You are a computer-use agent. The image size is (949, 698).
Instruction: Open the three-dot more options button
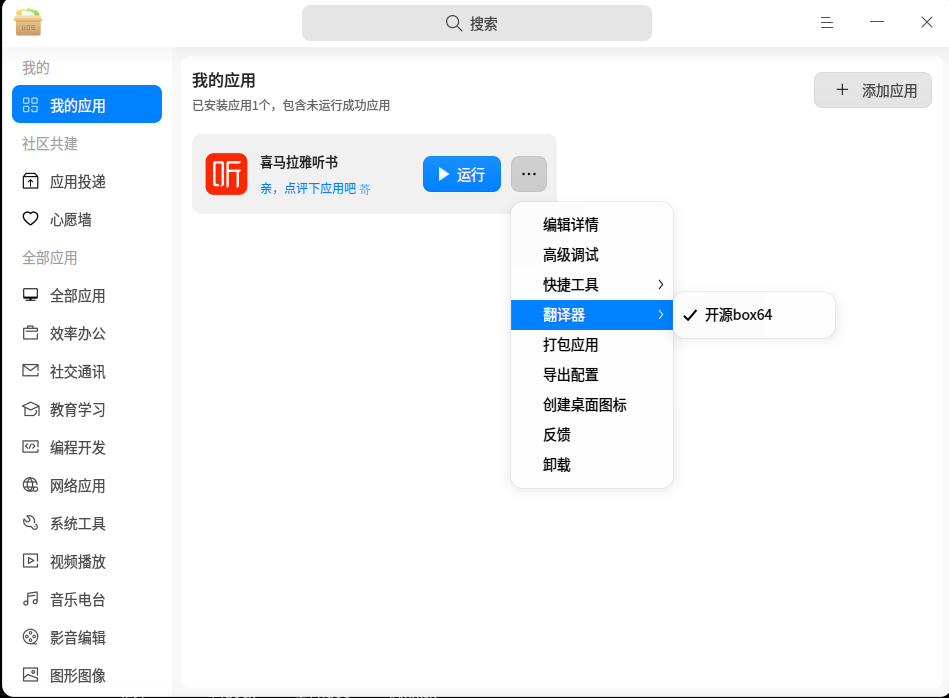pos(529,174)
